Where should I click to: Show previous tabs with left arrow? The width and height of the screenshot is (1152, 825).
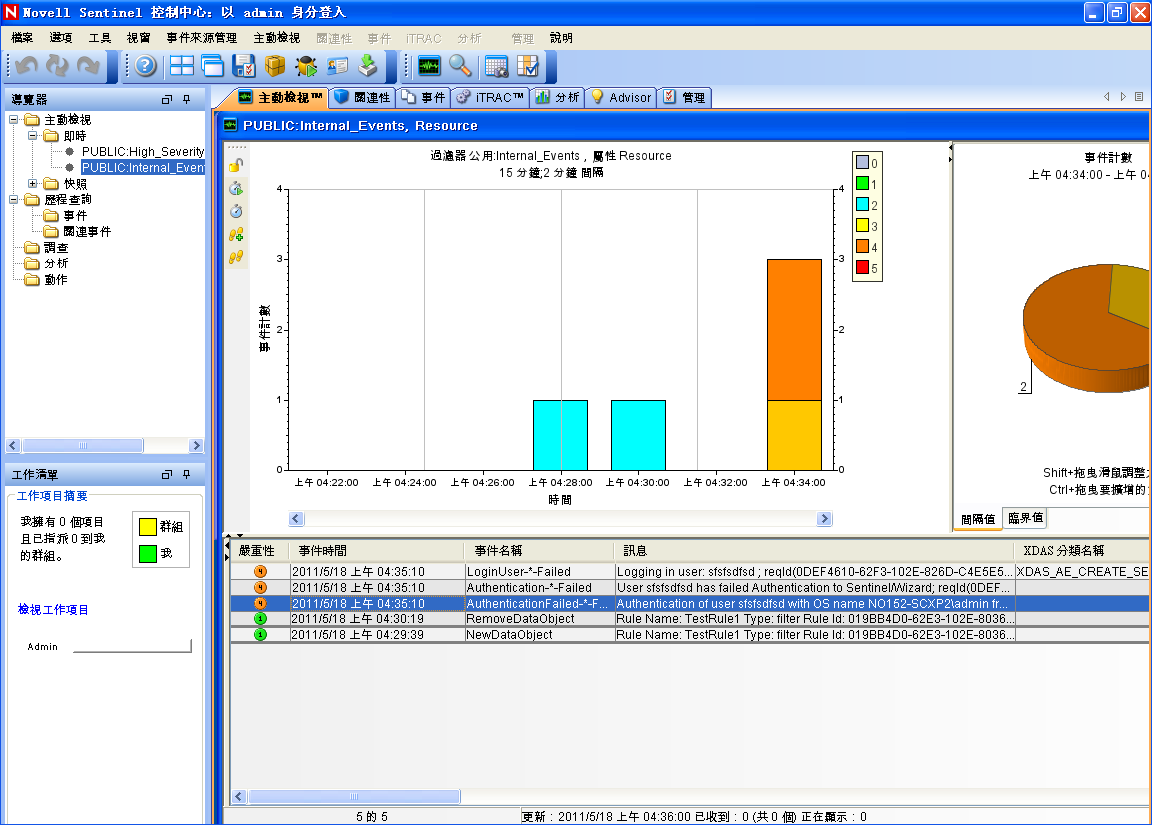coord(1106,96)
